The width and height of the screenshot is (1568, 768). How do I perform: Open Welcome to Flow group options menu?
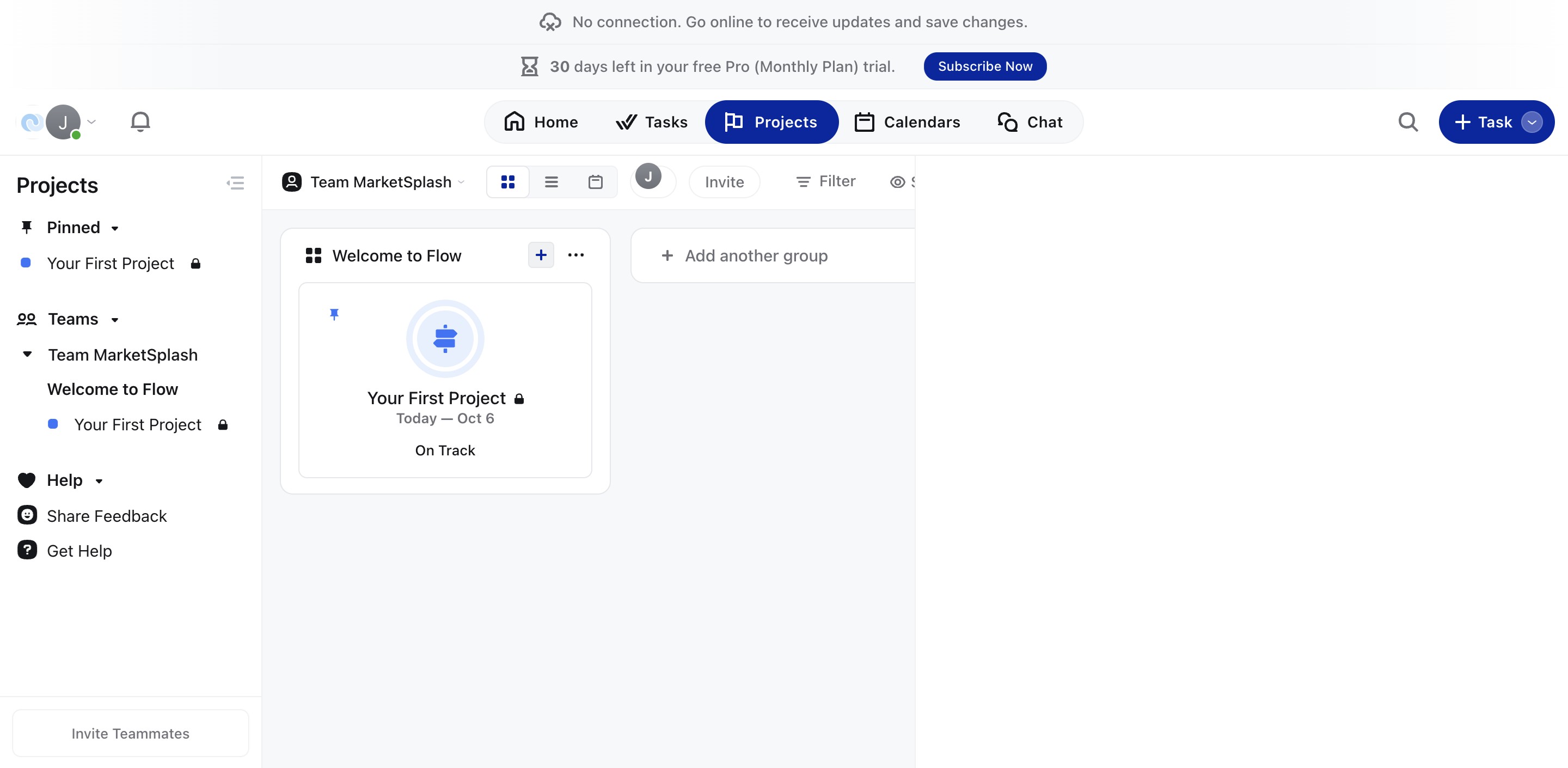[575, 255]
